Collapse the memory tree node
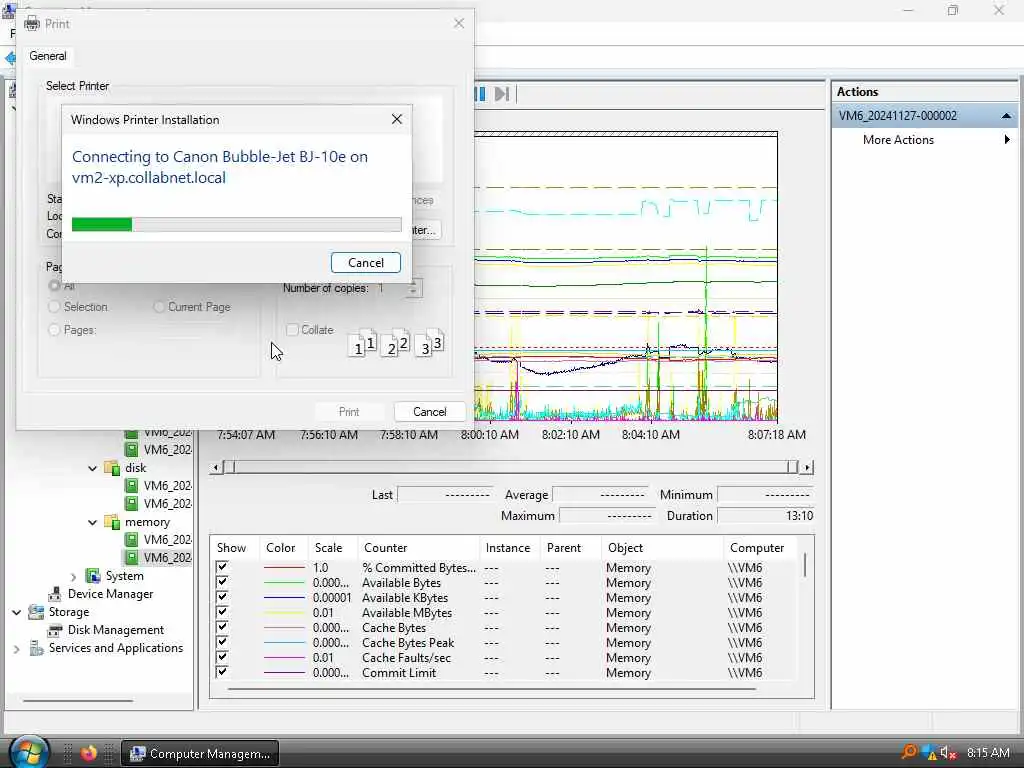Image resolution: width=1024 pixels, height=768 pixels. click(x=92, y=522)
